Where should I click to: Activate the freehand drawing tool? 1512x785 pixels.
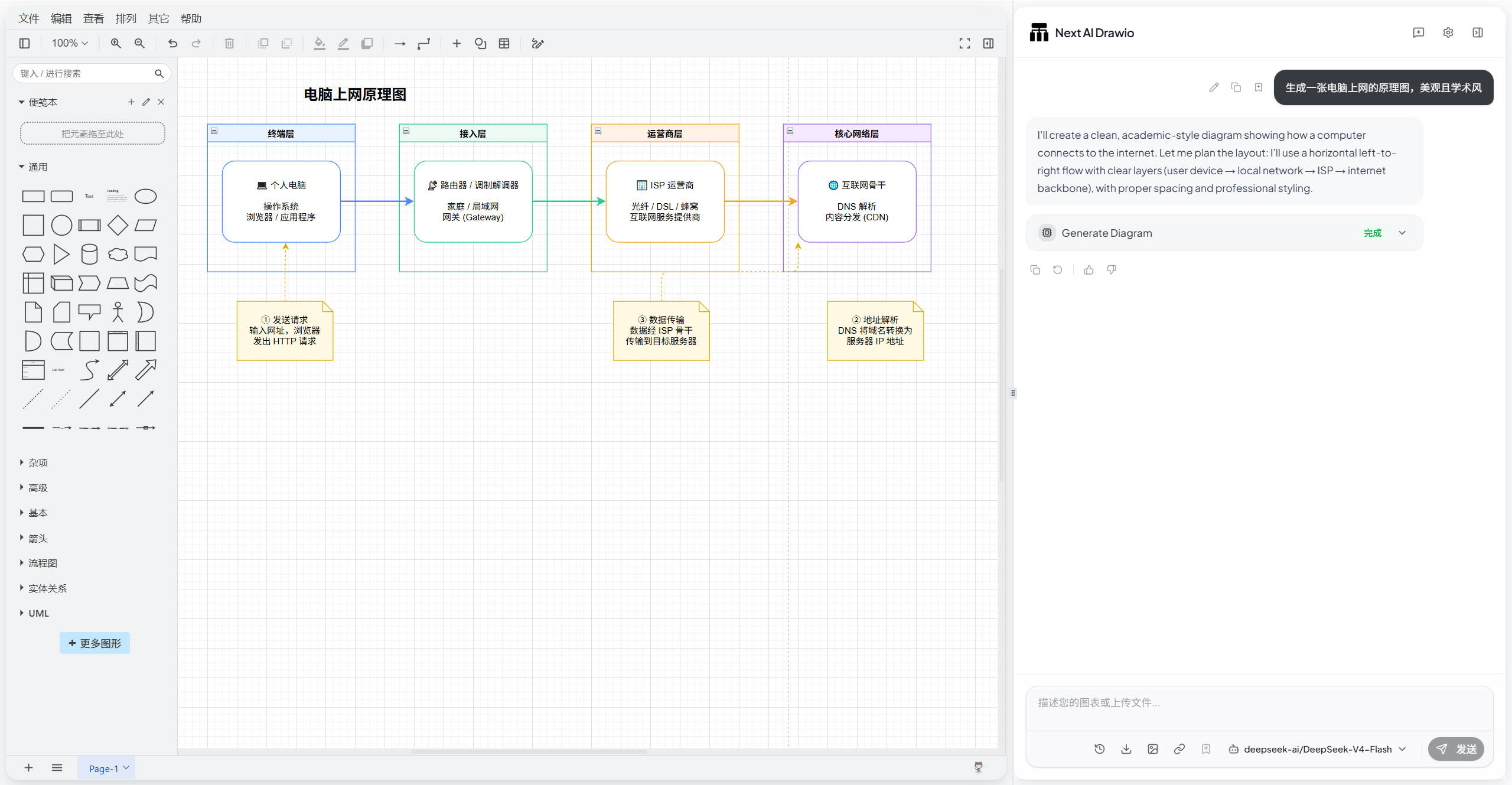point(537,43)
